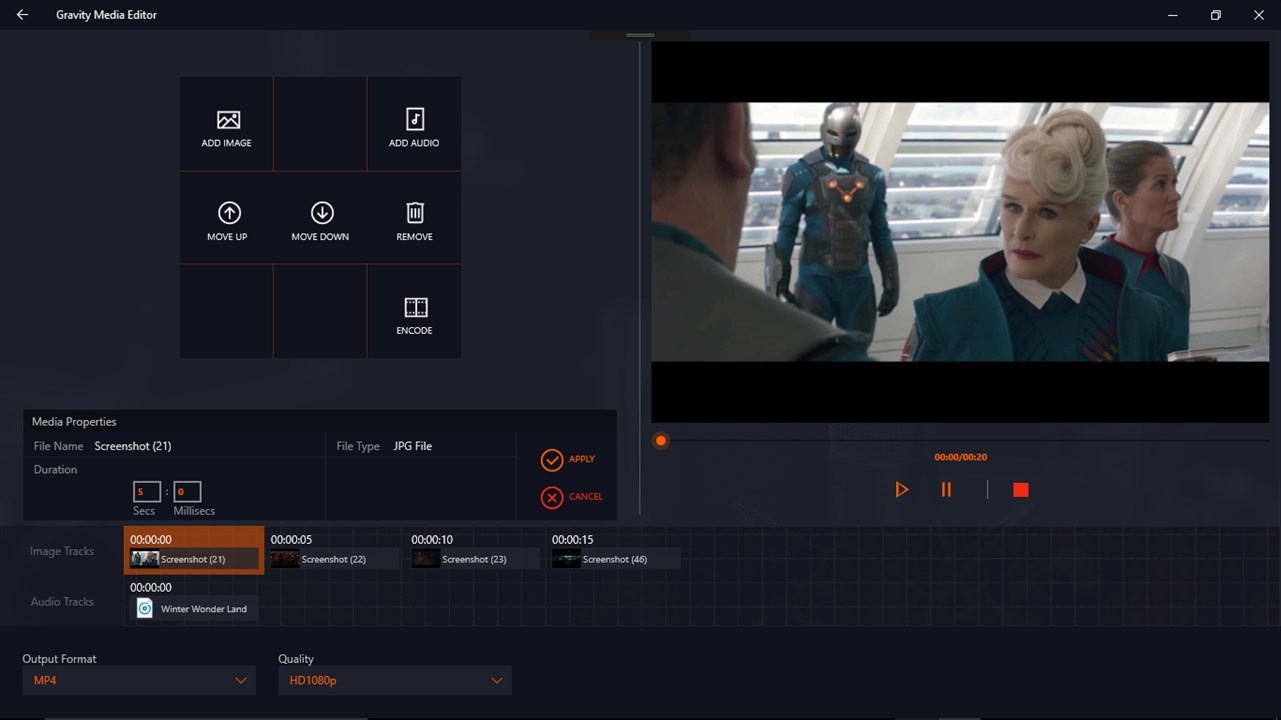Select the Screenshot (22) image clip
1281x720 pixels.
click(335, 559)
